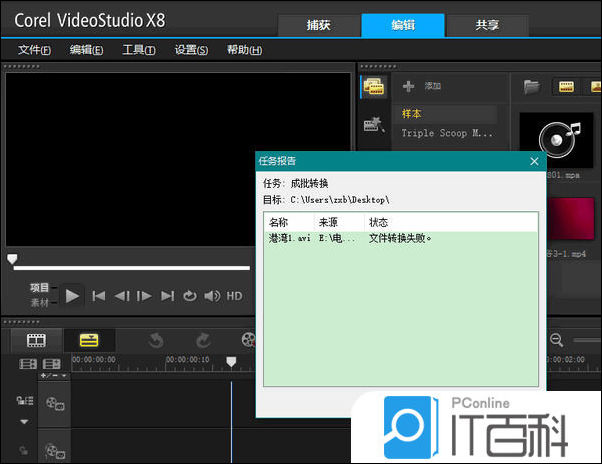The width and height of the screenshot is (602, 464).
Task: Click the timeline Redo arrow
Action: pos(203,341)
